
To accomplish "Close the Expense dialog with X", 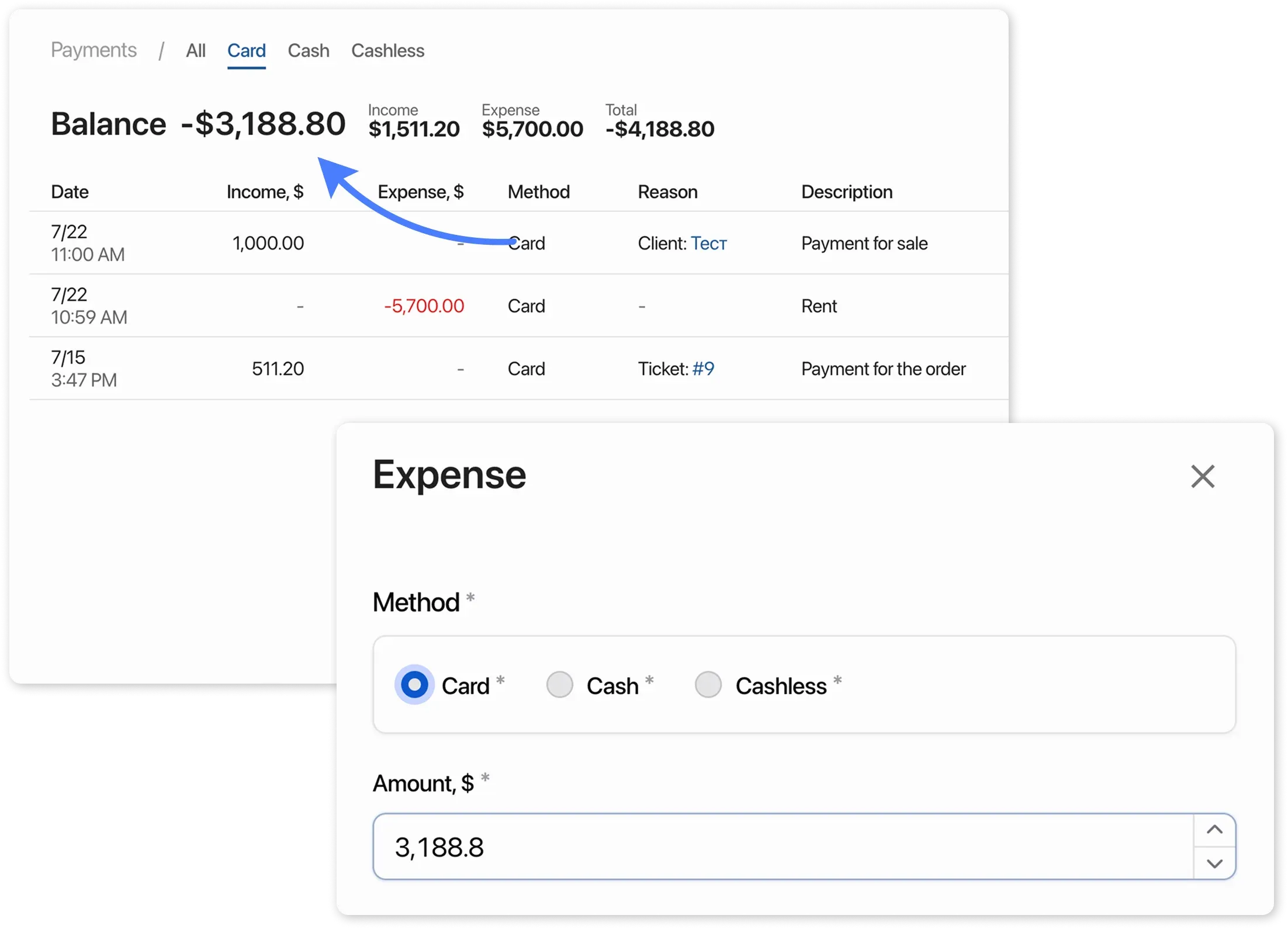I will tap(1203, 476).
